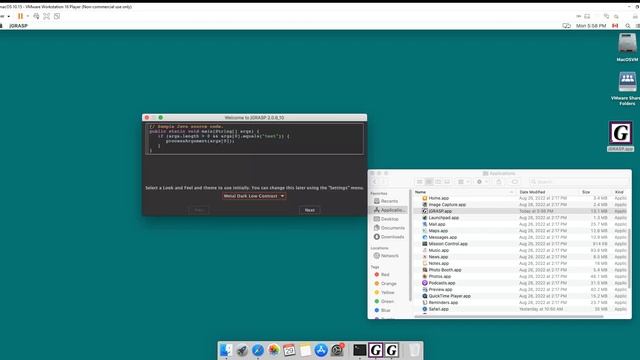This screenshot has width=640, height=360.
Task: Click the disabled Prev button in welcome dialog
Action: coord(199,210)
